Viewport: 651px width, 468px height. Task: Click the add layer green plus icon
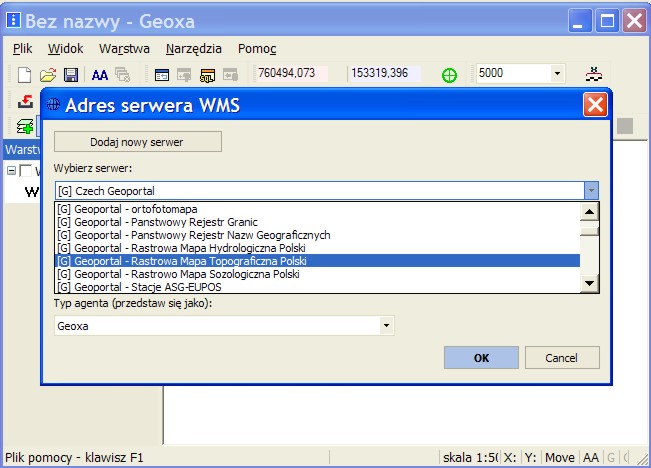(24, 126)
